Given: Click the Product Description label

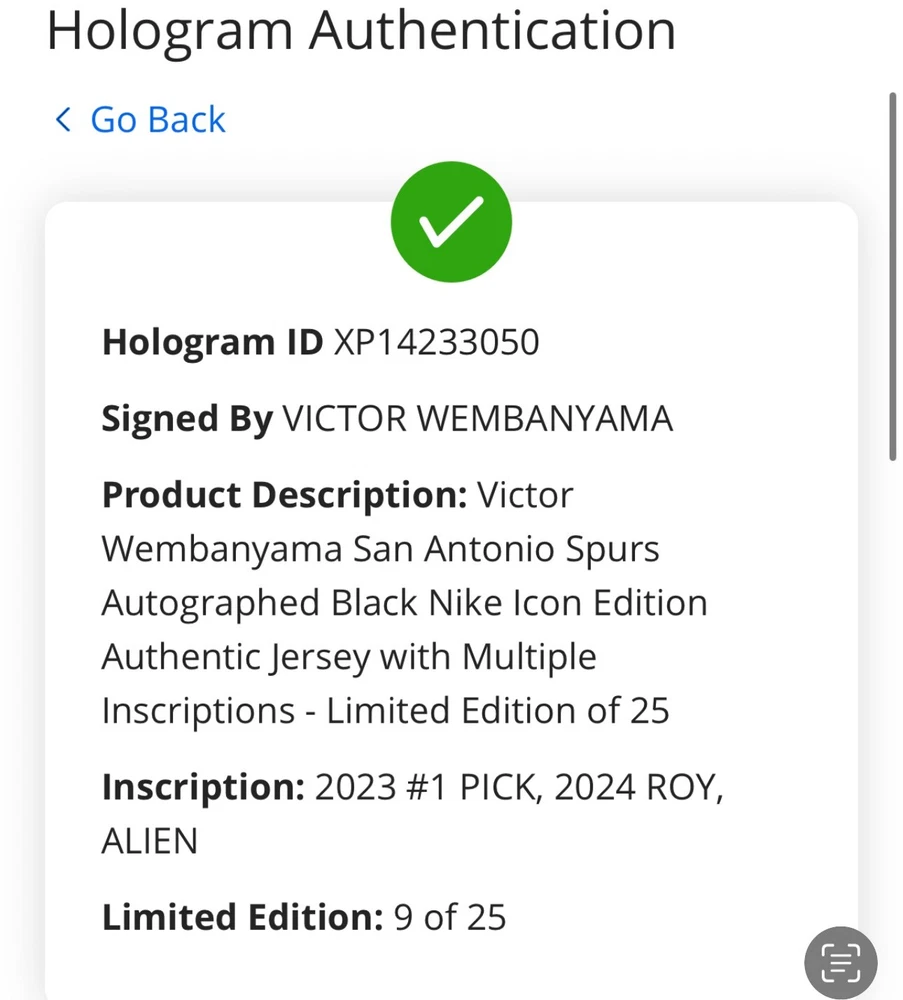Looking at the screenshot, I should (284, 495).
